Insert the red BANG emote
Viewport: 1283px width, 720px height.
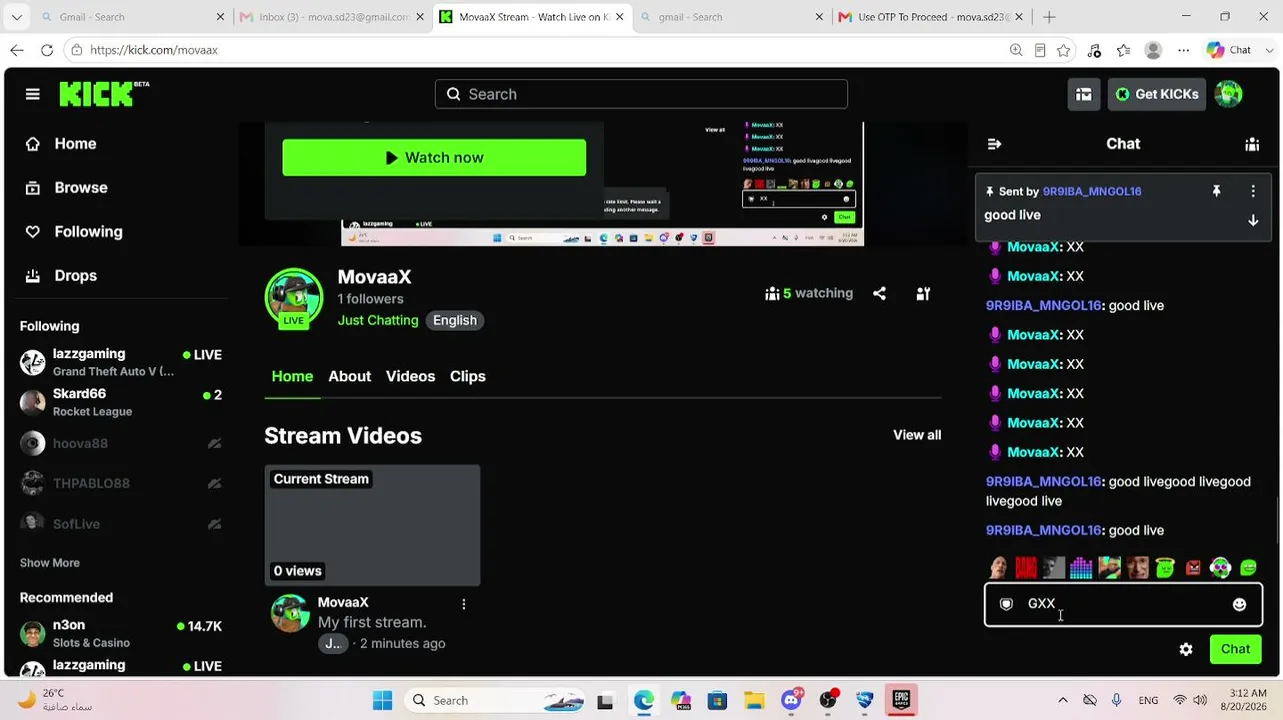(1026, 568)
